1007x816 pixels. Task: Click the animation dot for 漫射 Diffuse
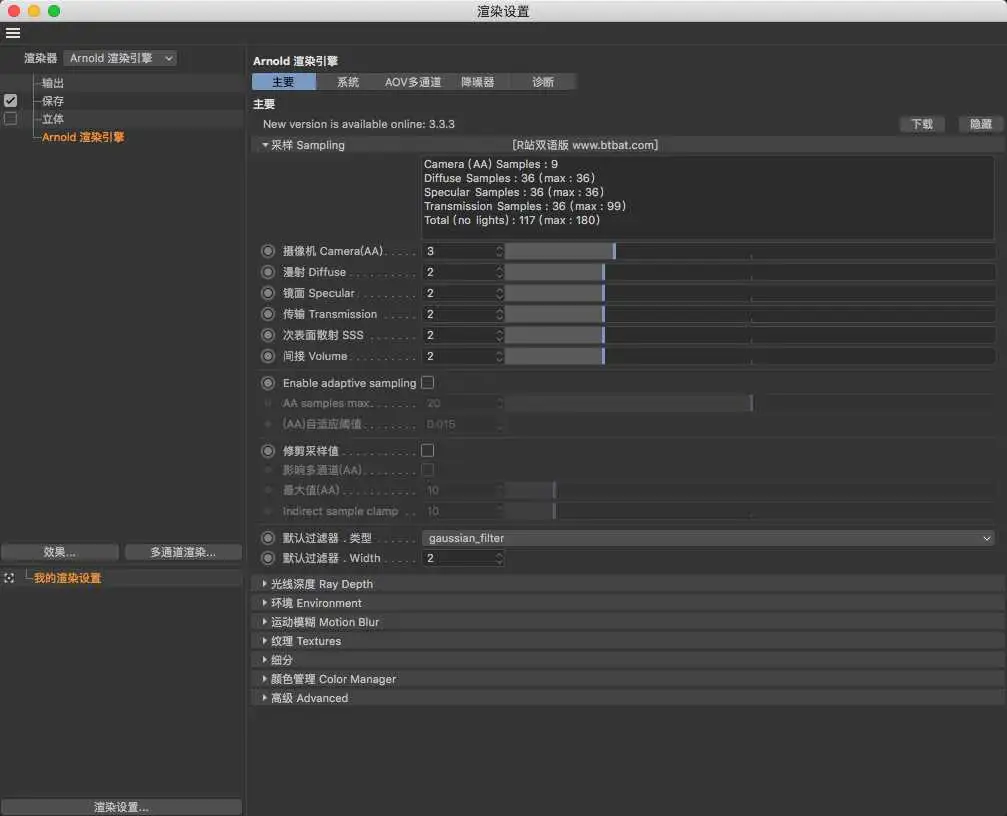(x=268, y=272)
